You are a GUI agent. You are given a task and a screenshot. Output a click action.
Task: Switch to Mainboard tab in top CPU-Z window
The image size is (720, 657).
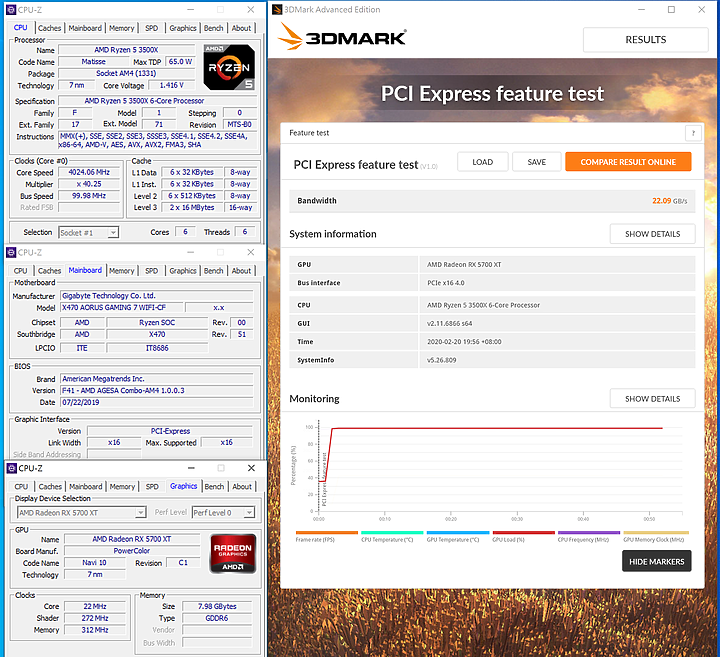pos(85,28)
